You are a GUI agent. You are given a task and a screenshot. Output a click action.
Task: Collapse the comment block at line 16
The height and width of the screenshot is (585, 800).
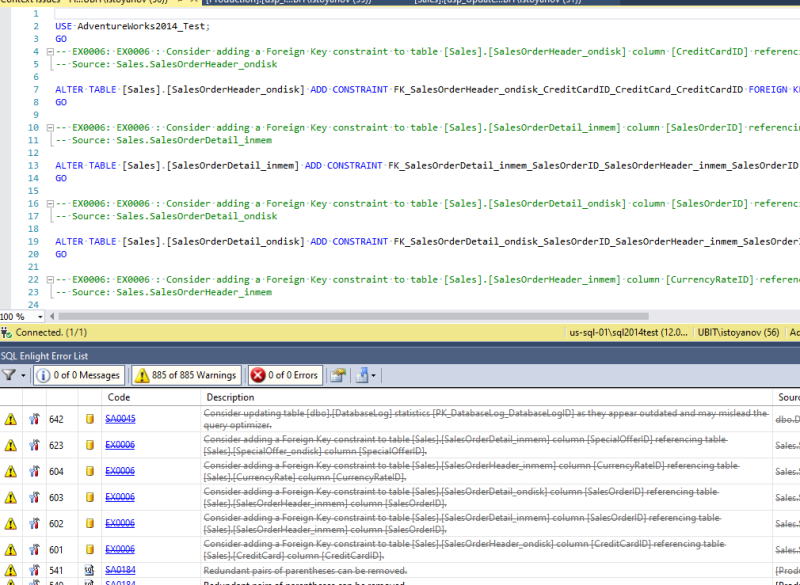pos(50,204)
